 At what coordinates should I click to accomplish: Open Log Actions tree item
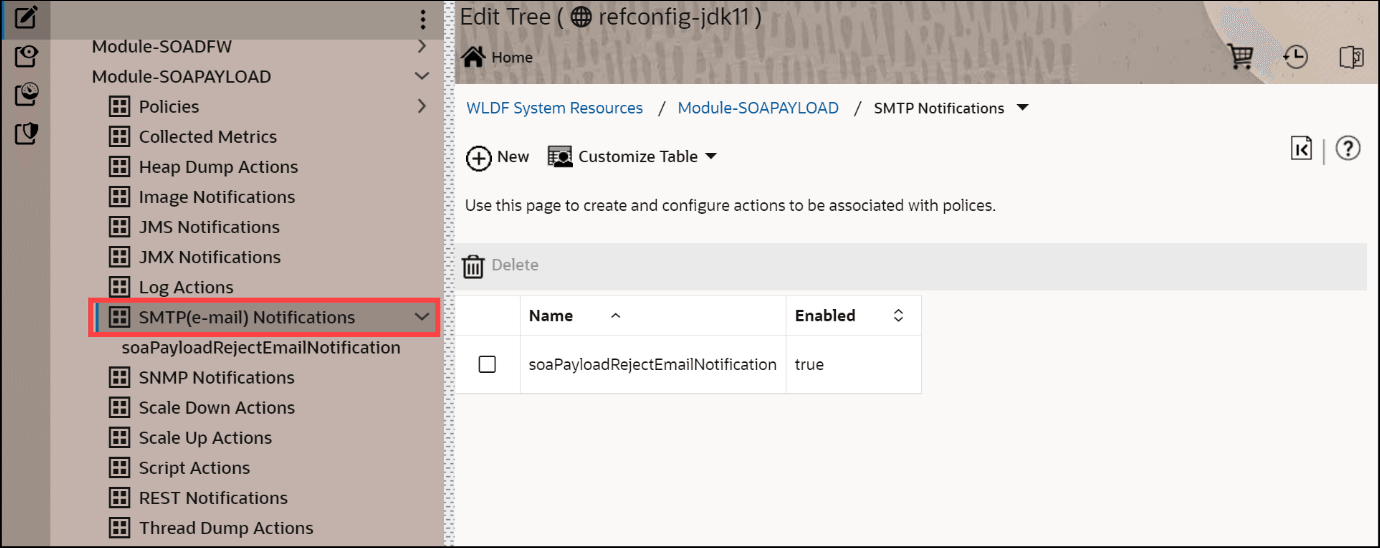pos(186,287)
